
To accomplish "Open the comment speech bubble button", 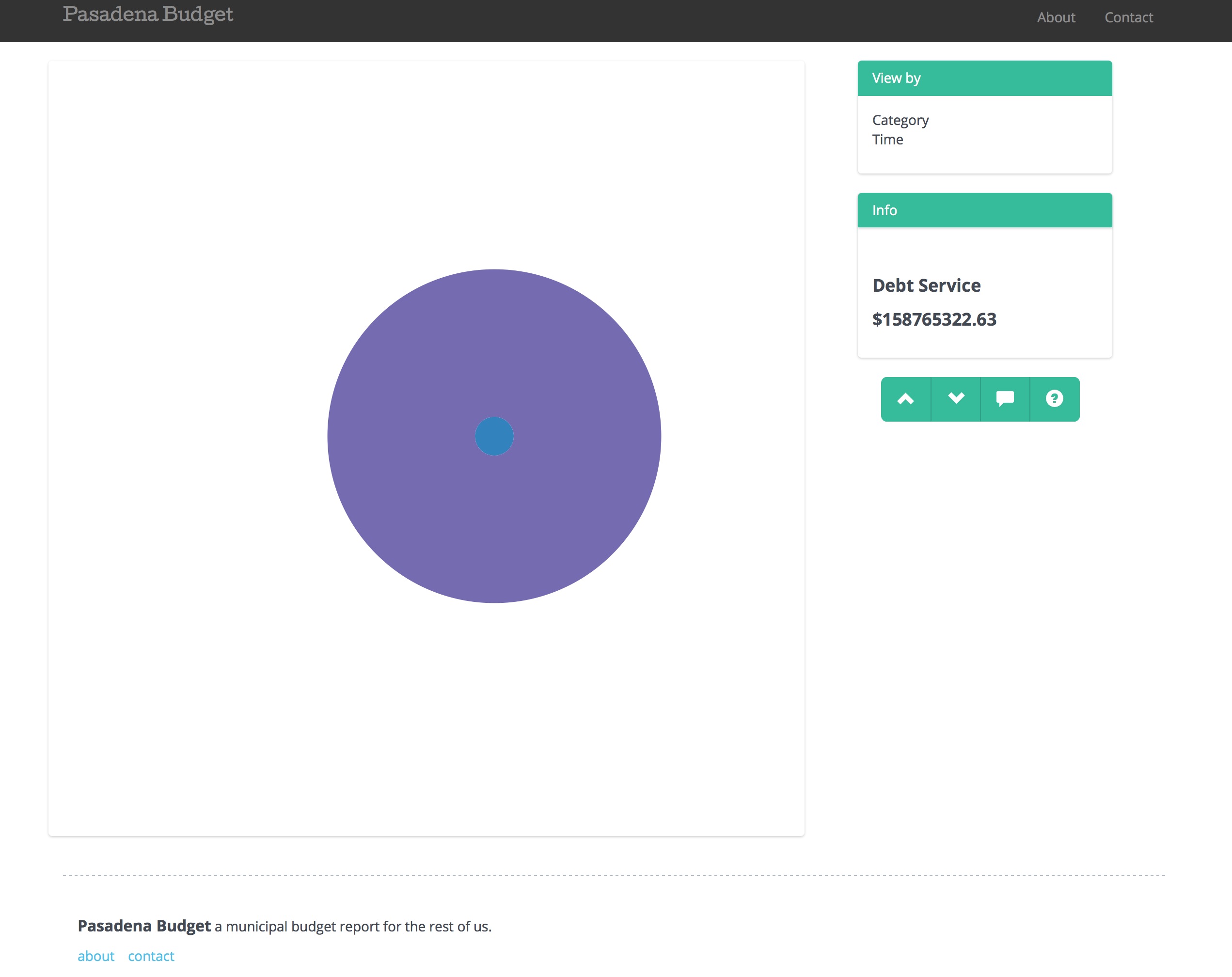I will click(1005, 399).
